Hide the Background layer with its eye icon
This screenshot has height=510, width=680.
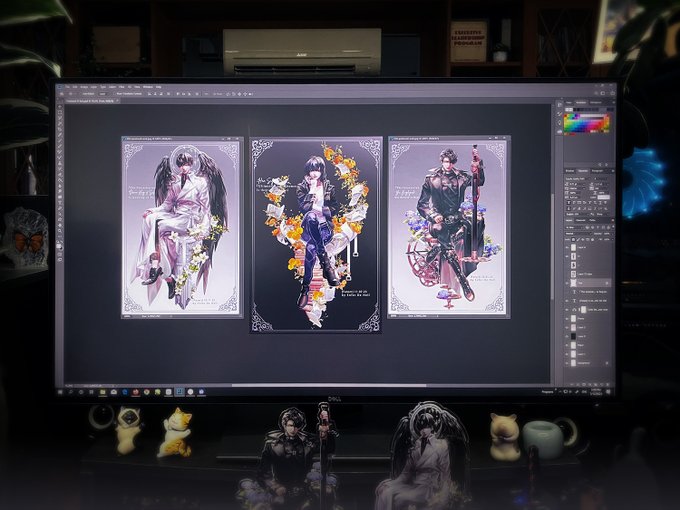click(567, 363)
